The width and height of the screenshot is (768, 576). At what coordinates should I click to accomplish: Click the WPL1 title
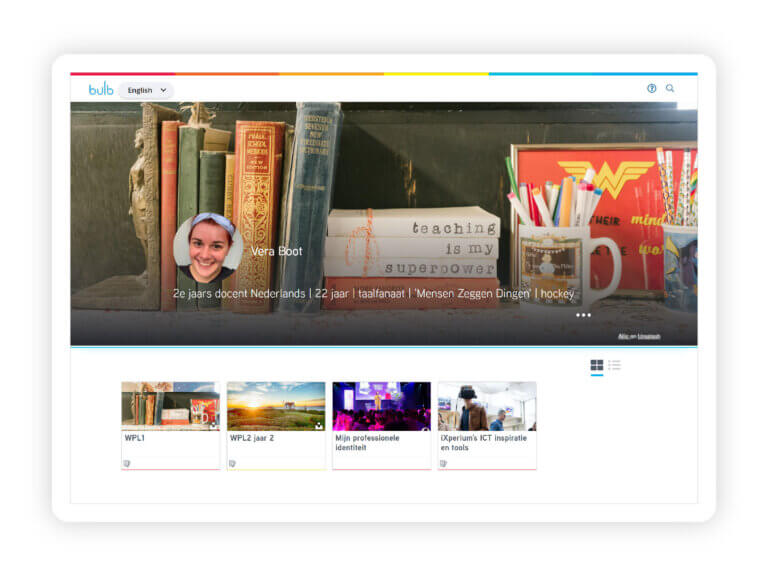pyautogui.click(x=135, y=438)
